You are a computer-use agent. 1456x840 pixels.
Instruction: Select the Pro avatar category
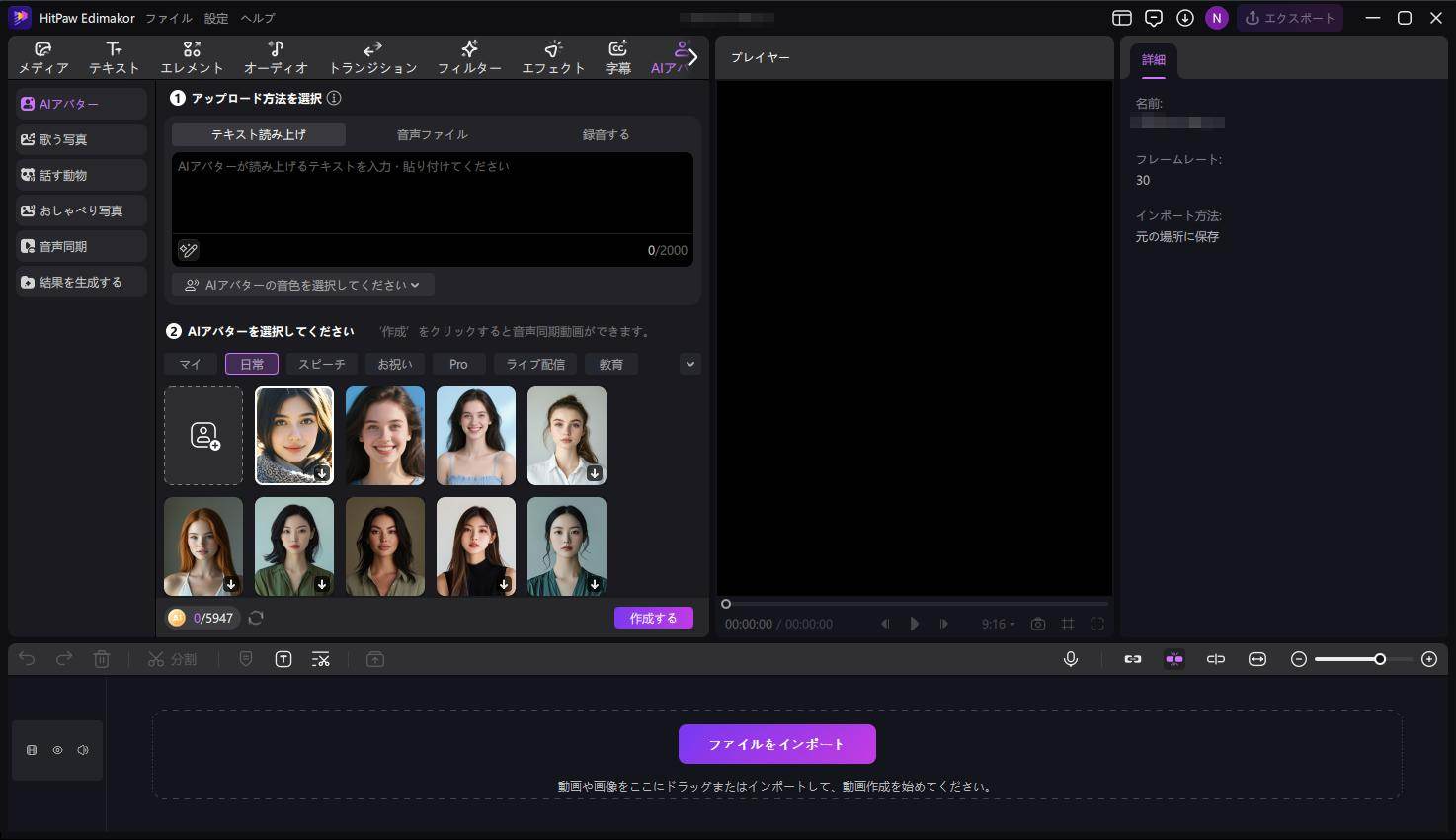click(458, 364)
